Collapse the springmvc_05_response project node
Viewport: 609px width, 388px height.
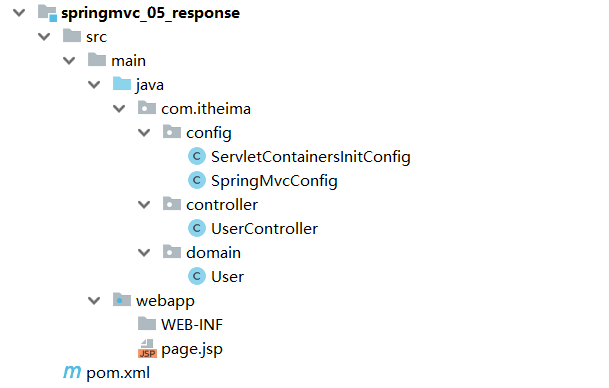[19, 13]
